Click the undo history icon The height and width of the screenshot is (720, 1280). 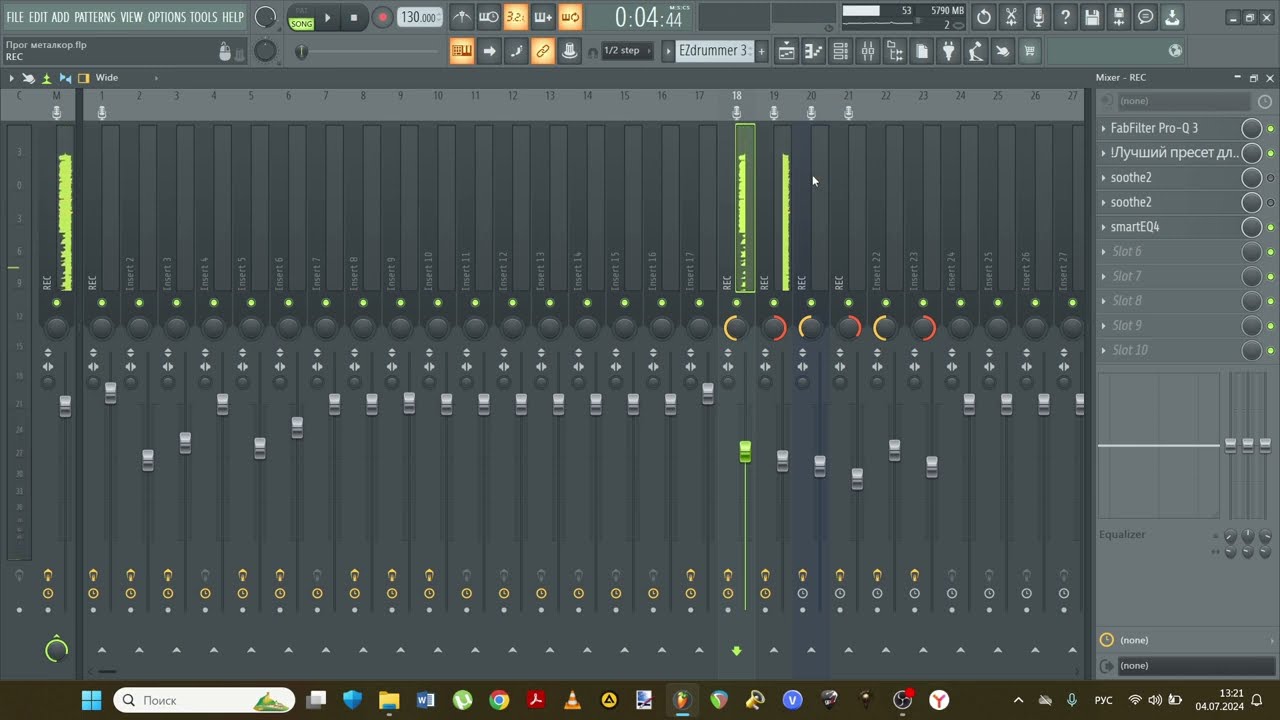pos(984,17)
